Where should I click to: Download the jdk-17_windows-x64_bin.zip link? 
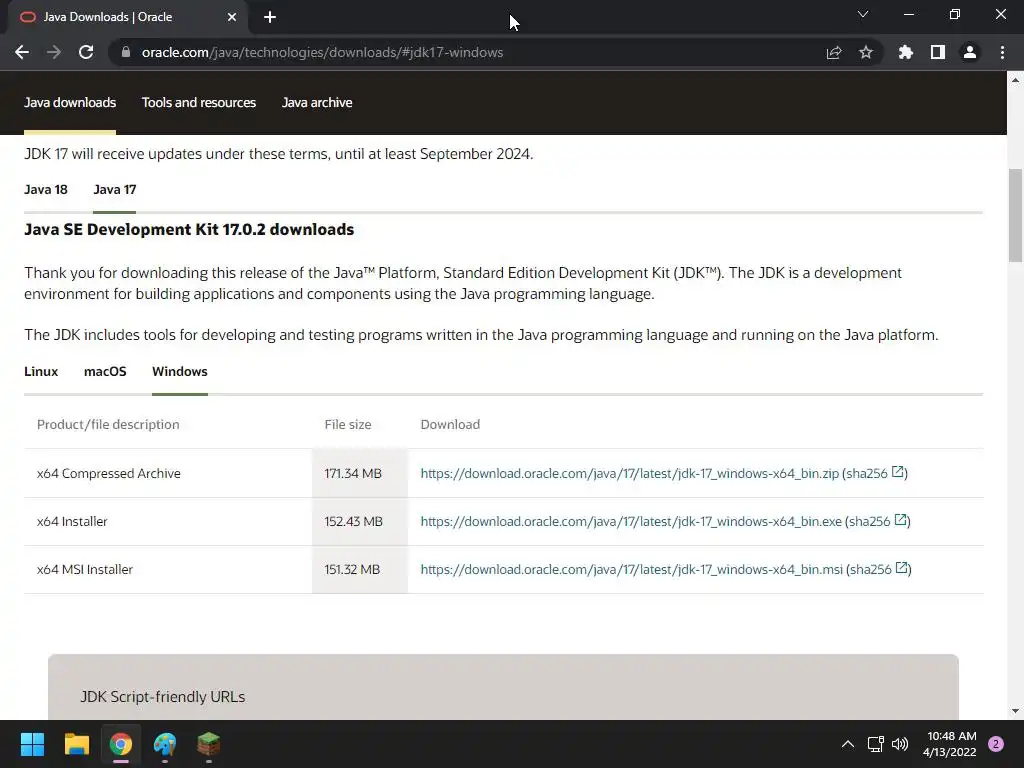630,473
